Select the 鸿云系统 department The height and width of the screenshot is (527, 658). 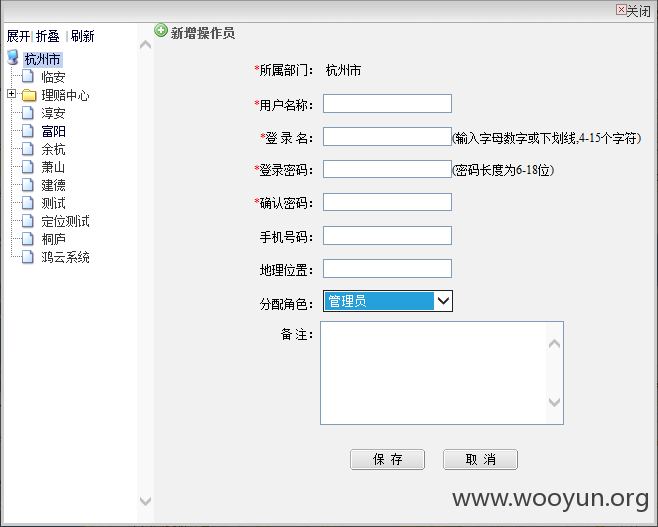click(65, 257)
